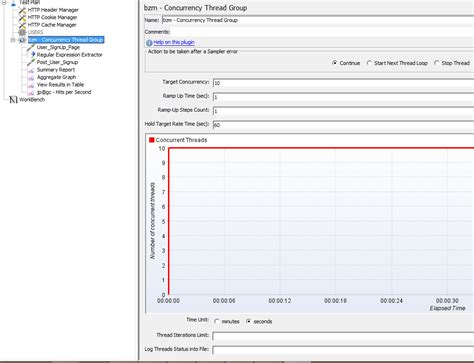Select the Summary Report listener icon
The image size is (474, 363).
[x=31, y=70]
